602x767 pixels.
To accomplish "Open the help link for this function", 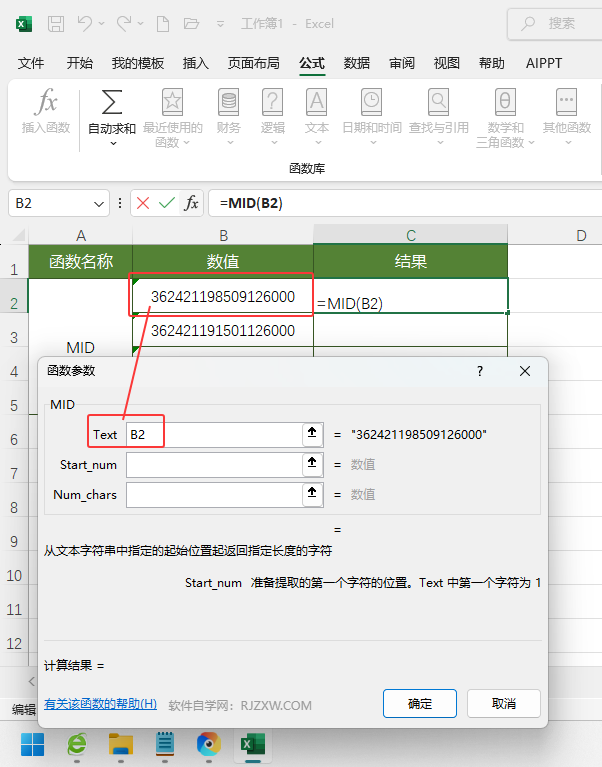I will (100, 704).
